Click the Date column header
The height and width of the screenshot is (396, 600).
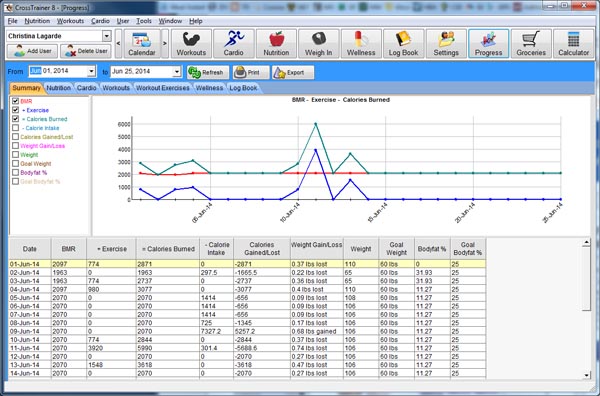coord(29,249)
